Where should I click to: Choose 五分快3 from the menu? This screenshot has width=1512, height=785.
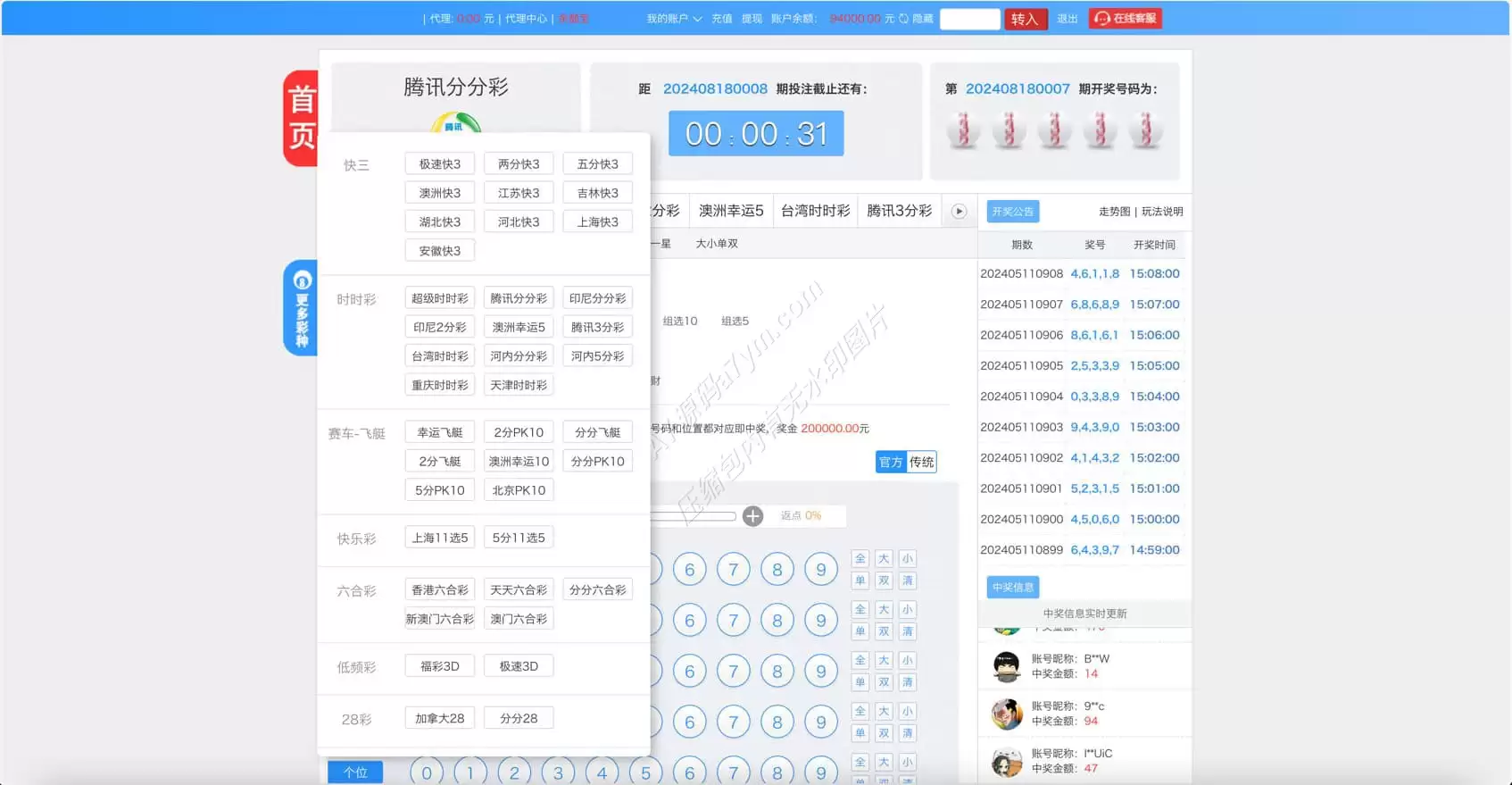click(598, 164)
